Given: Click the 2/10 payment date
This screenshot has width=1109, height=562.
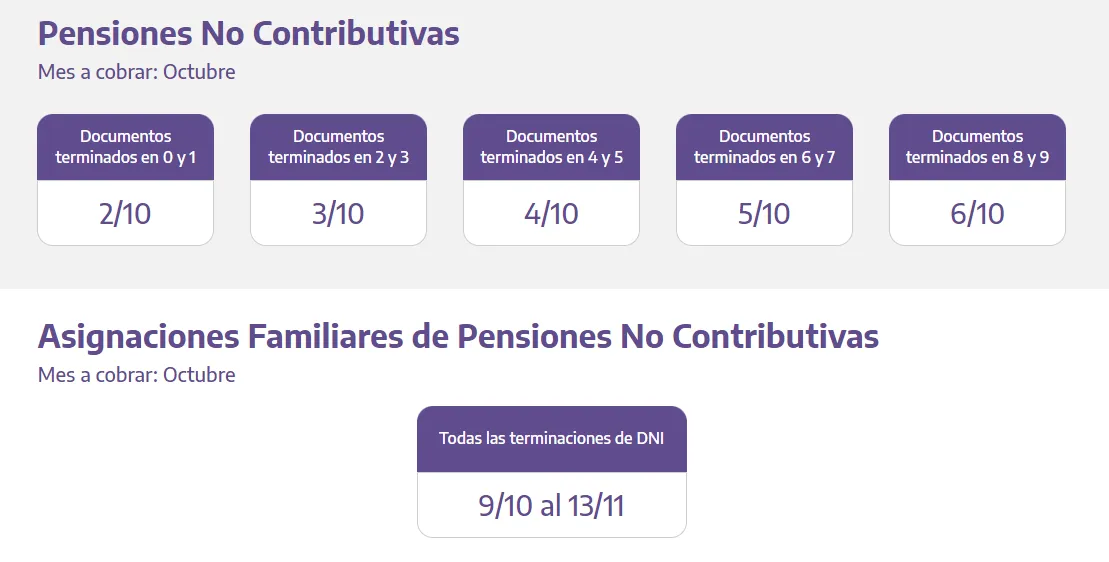Looking at the screenshot, I should 125,214.
